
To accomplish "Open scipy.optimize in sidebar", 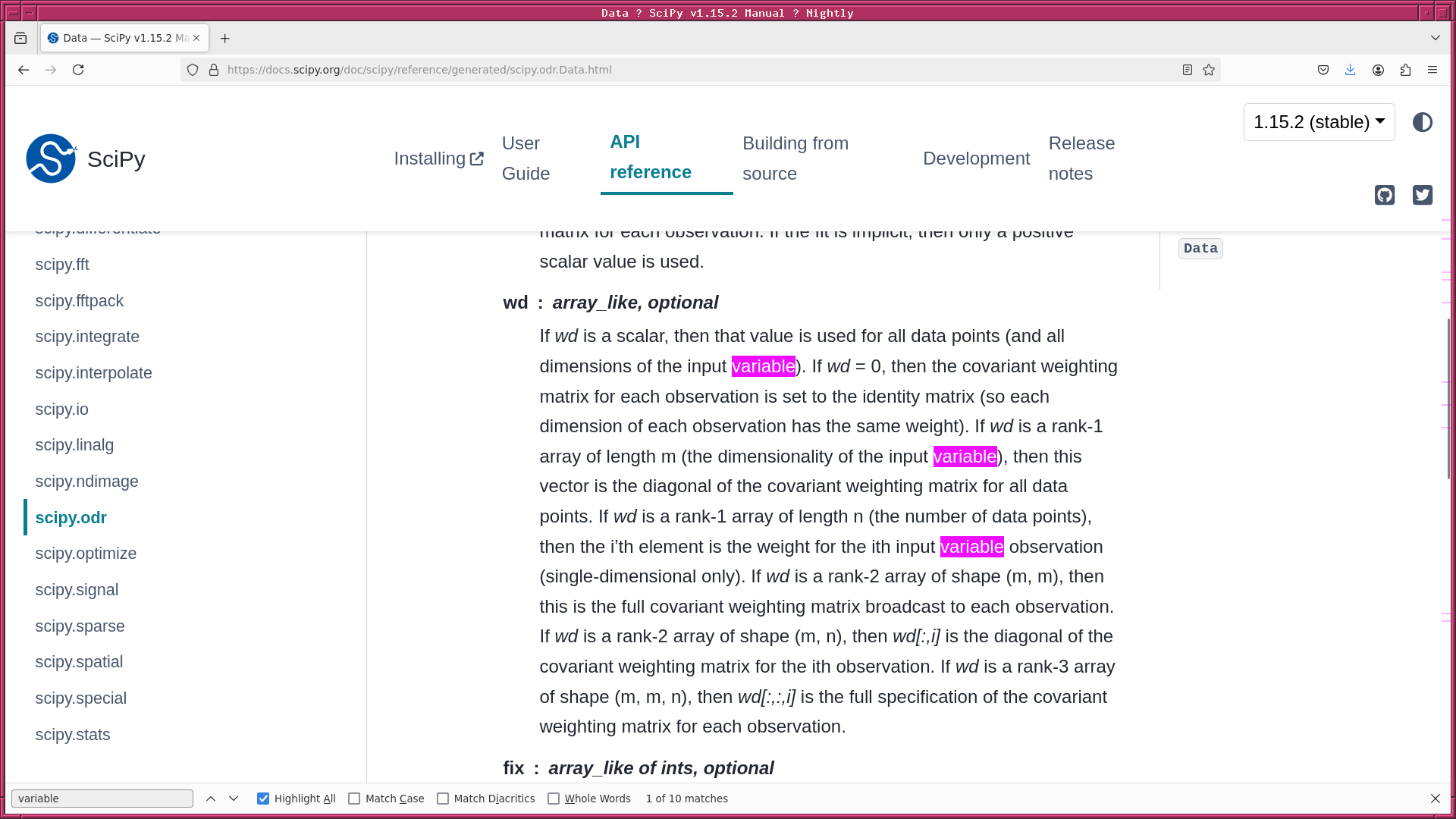I will (x=86, y=554).
